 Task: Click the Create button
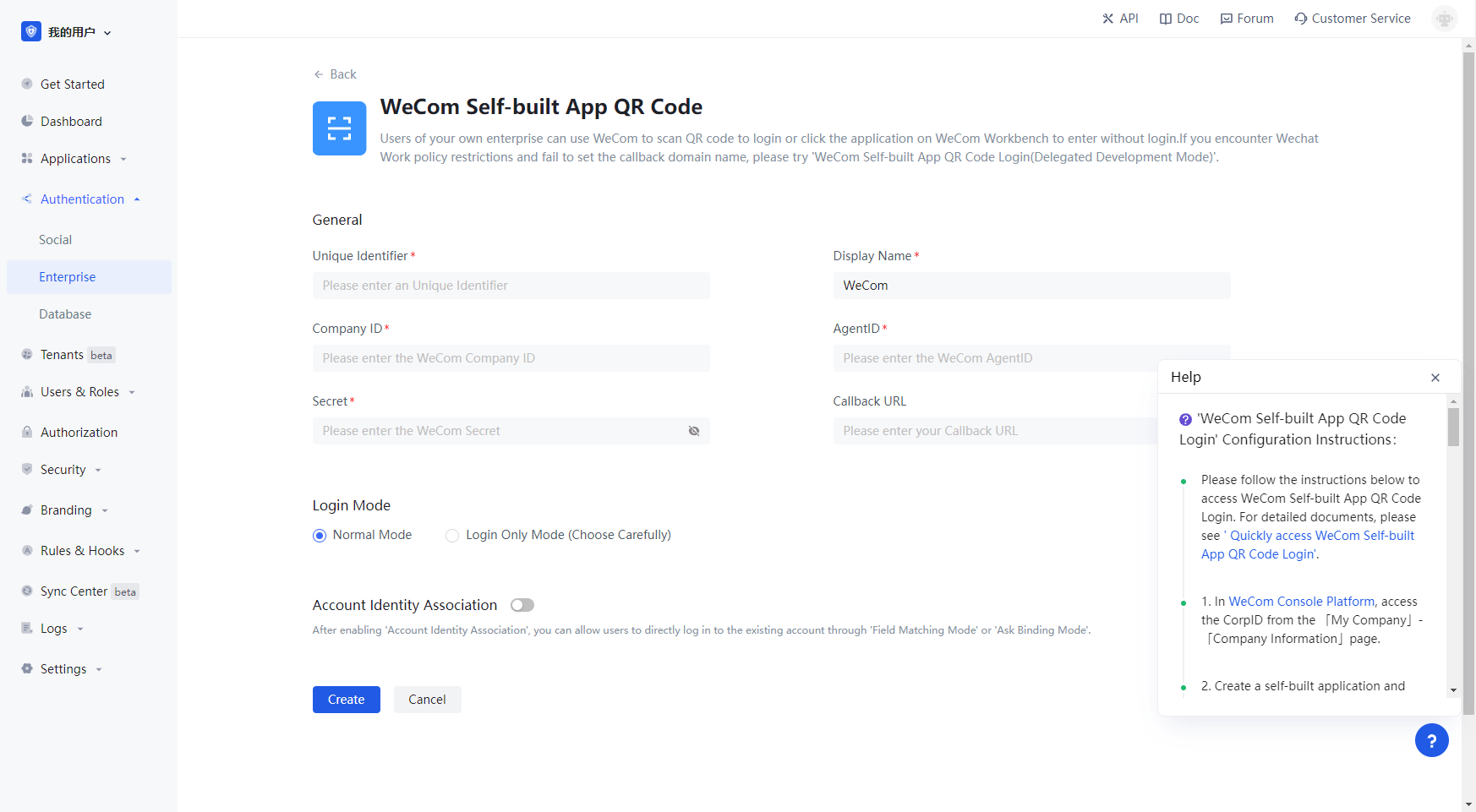pyautogui.click(x=346, y=699)
